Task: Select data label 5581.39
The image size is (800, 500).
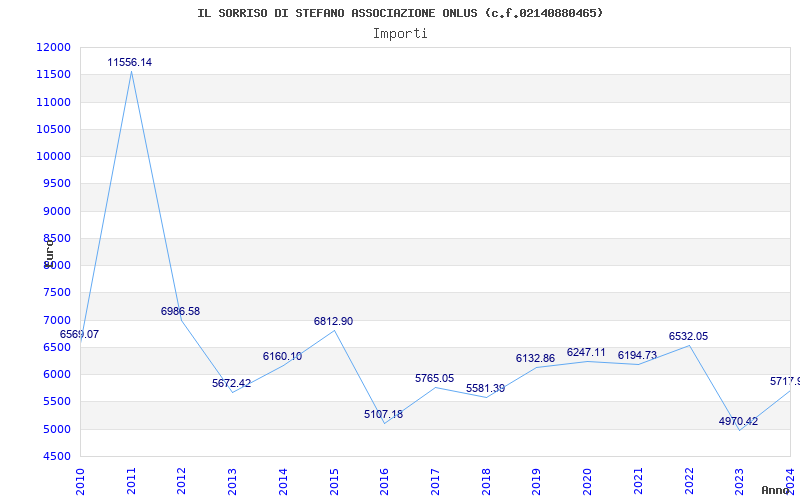Action: (x=486, y=388)
